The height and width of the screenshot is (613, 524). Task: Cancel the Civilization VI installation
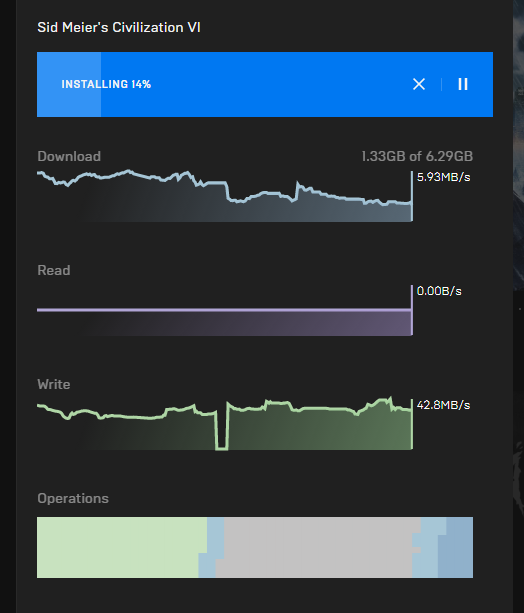pos(419,84)
